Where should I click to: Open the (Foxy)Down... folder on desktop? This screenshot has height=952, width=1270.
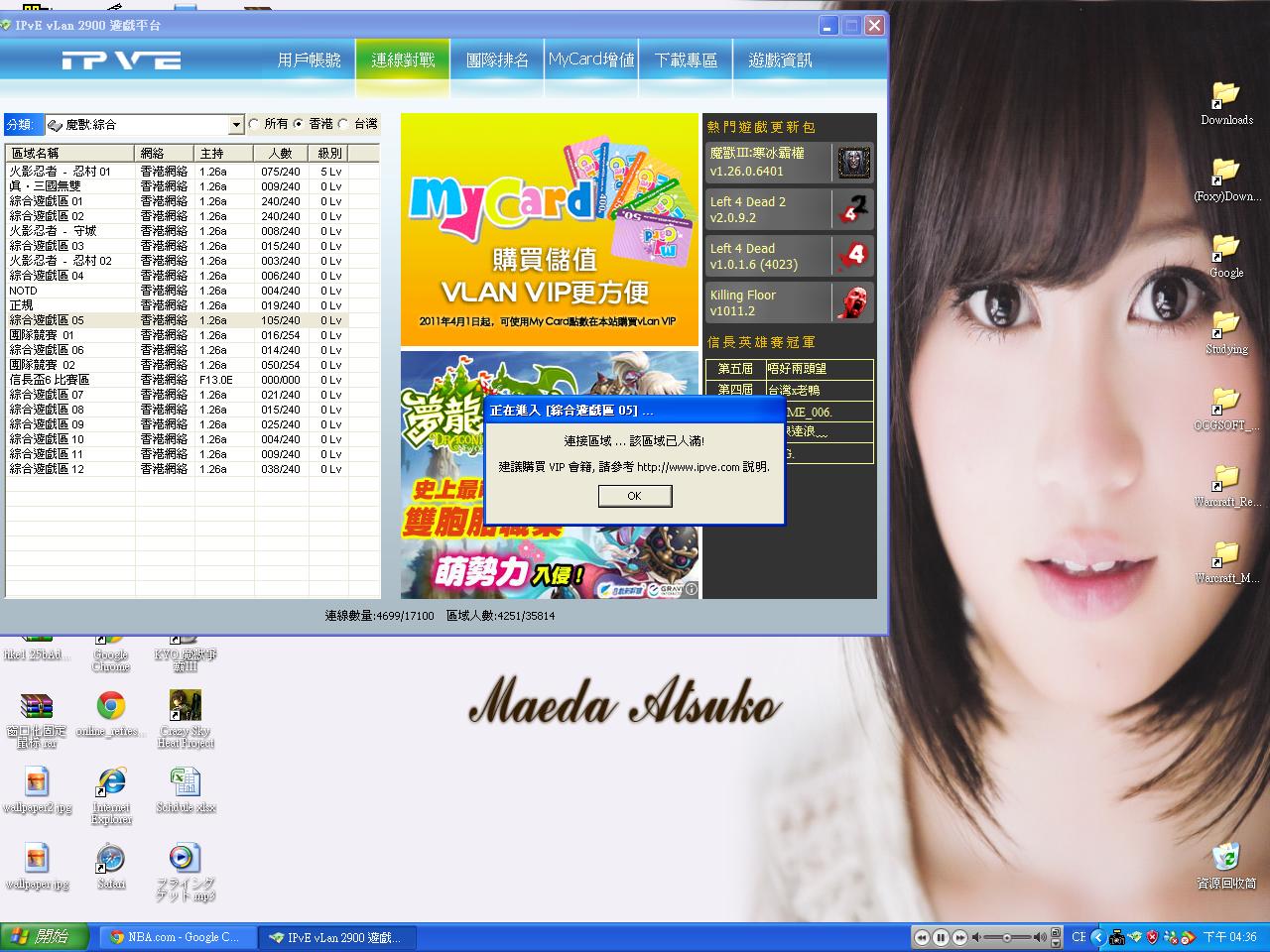(1226, 179)
